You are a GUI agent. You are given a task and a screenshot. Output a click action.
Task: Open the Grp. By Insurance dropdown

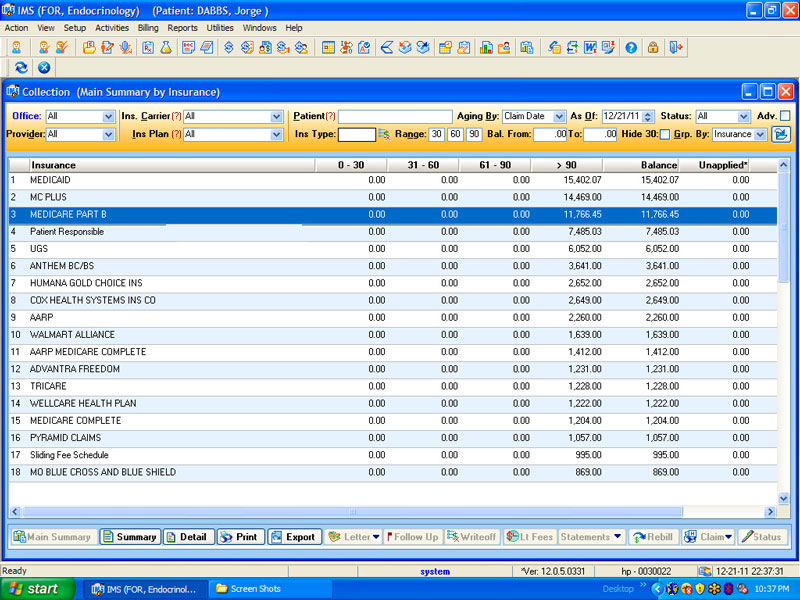[x=760, y=134]
